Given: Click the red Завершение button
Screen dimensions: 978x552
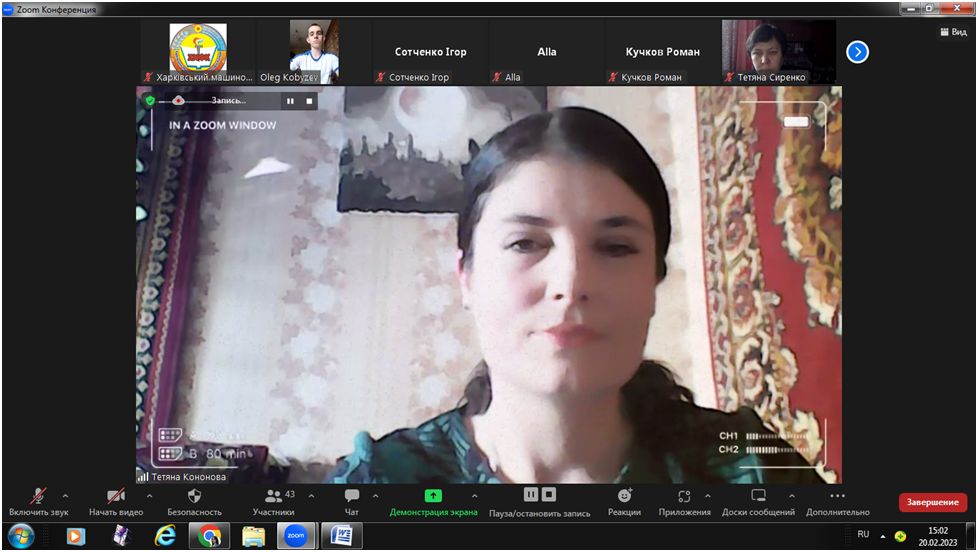Looking at the screenshot, I should point(932,502).
